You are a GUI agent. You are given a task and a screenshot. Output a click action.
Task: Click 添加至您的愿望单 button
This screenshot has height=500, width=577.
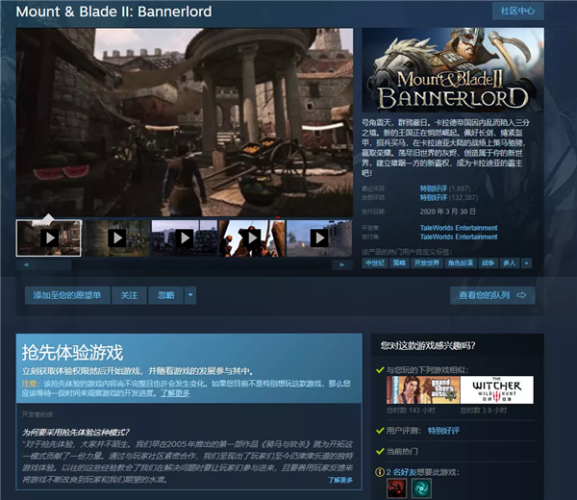67,295
